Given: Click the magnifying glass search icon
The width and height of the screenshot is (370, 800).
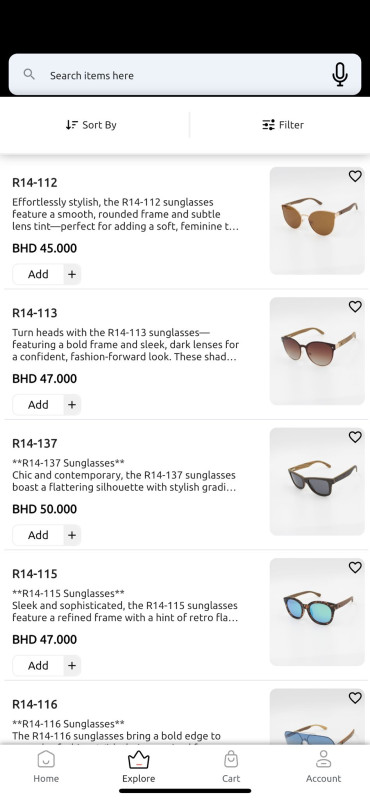Looking at the screenshot, I should coord(29,74).
